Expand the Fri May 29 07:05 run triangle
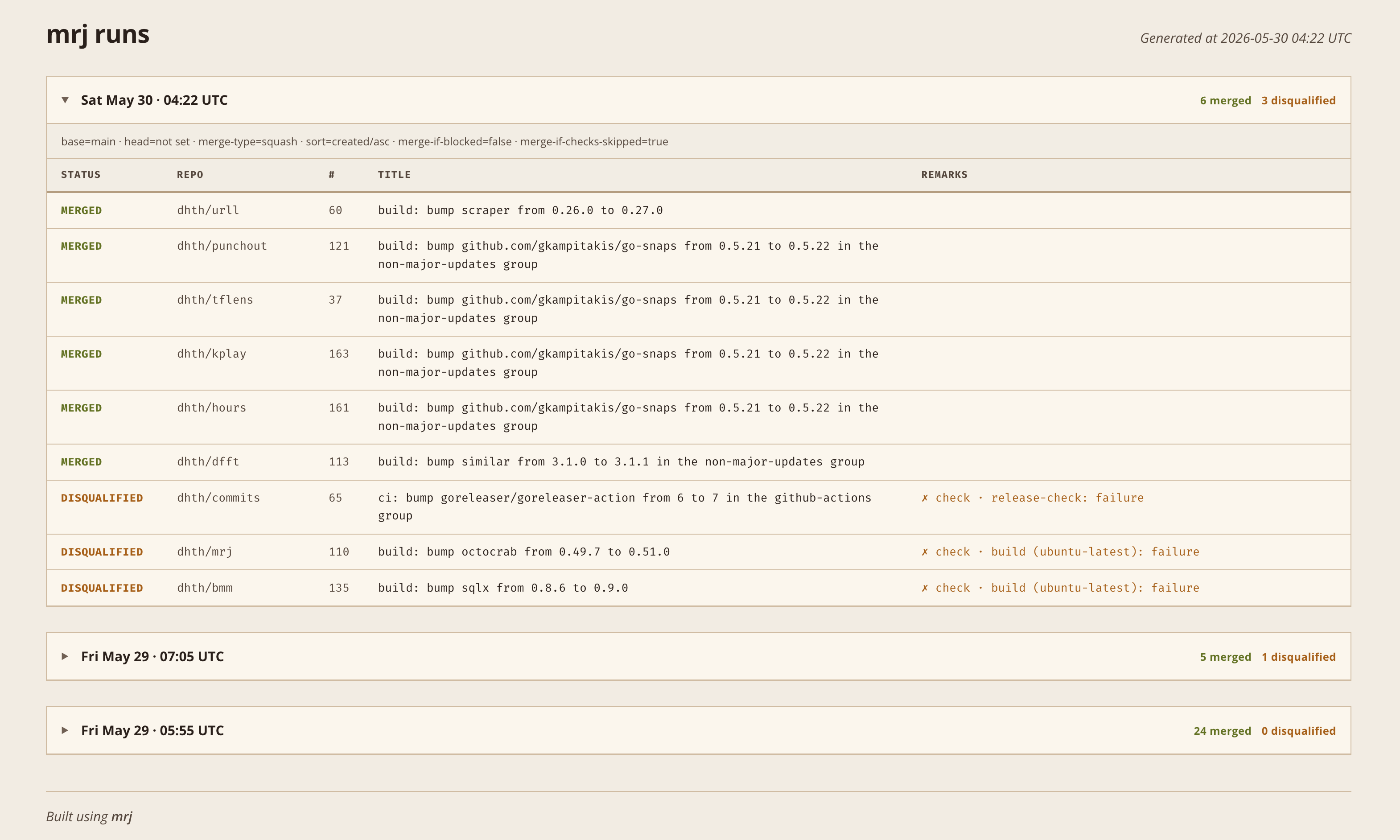 pyautogui.click(x=65, y=657)
